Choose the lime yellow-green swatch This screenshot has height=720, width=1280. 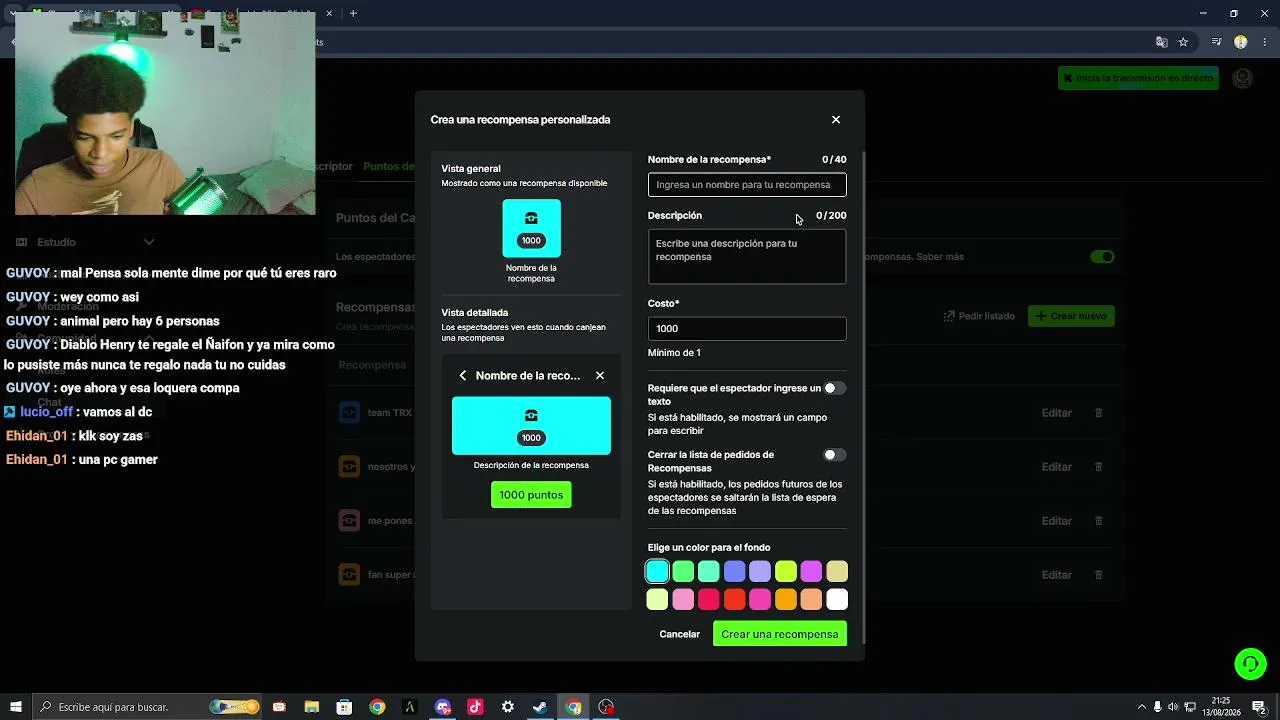point(786,571)
